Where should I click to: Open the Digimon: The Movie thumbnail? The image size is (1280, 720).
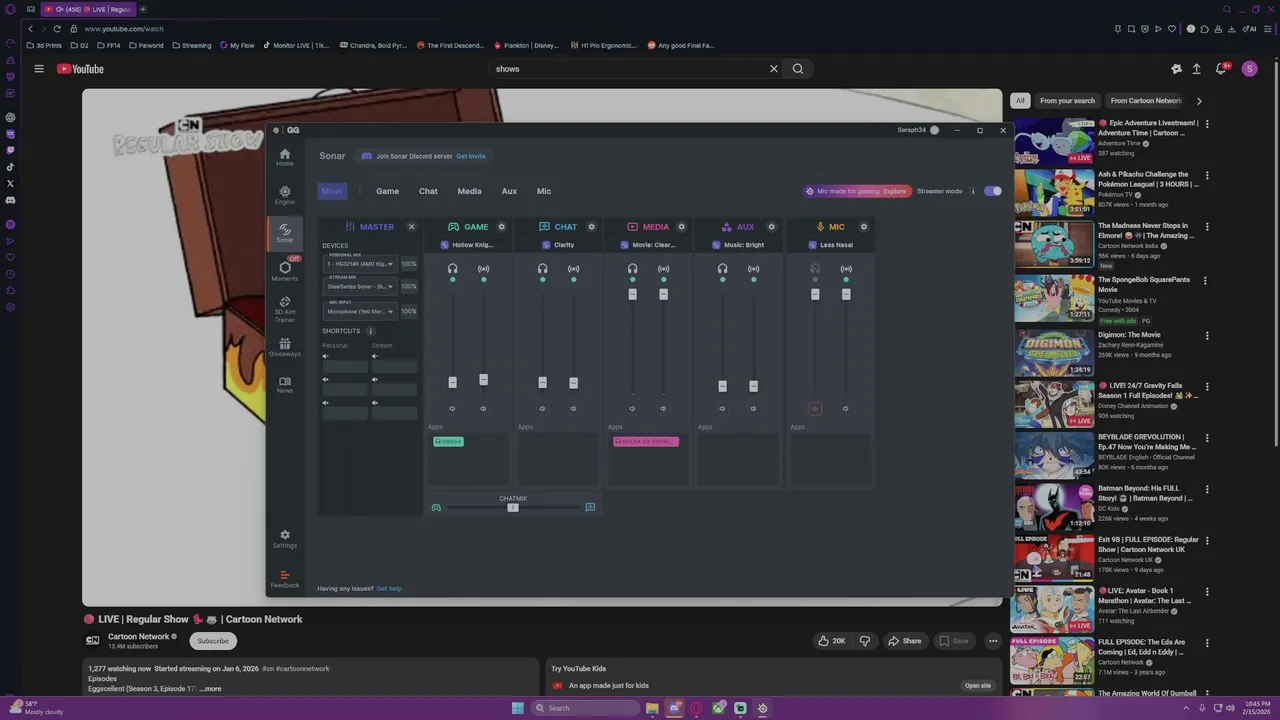1054,352
